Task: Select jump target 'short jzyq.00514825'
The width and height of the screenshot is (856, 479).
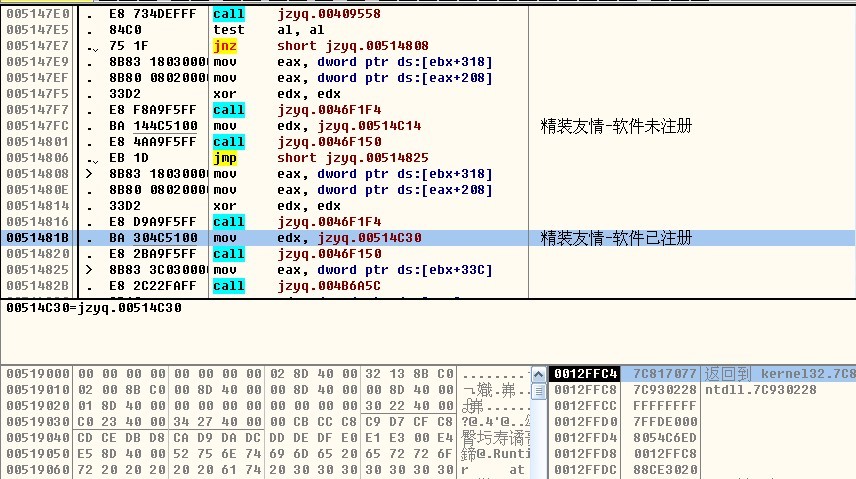Action: click(353, 158)
